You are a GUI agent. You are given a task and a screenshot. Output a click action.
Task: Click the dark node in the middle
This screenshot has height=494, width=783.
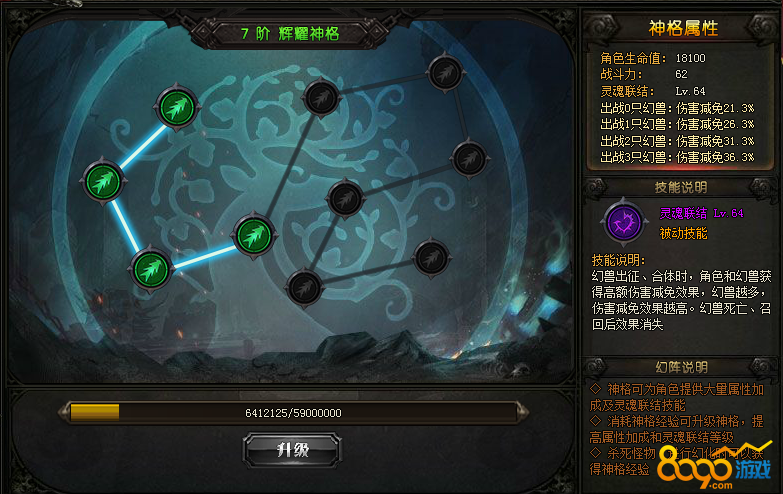click(x=345, y=199)
